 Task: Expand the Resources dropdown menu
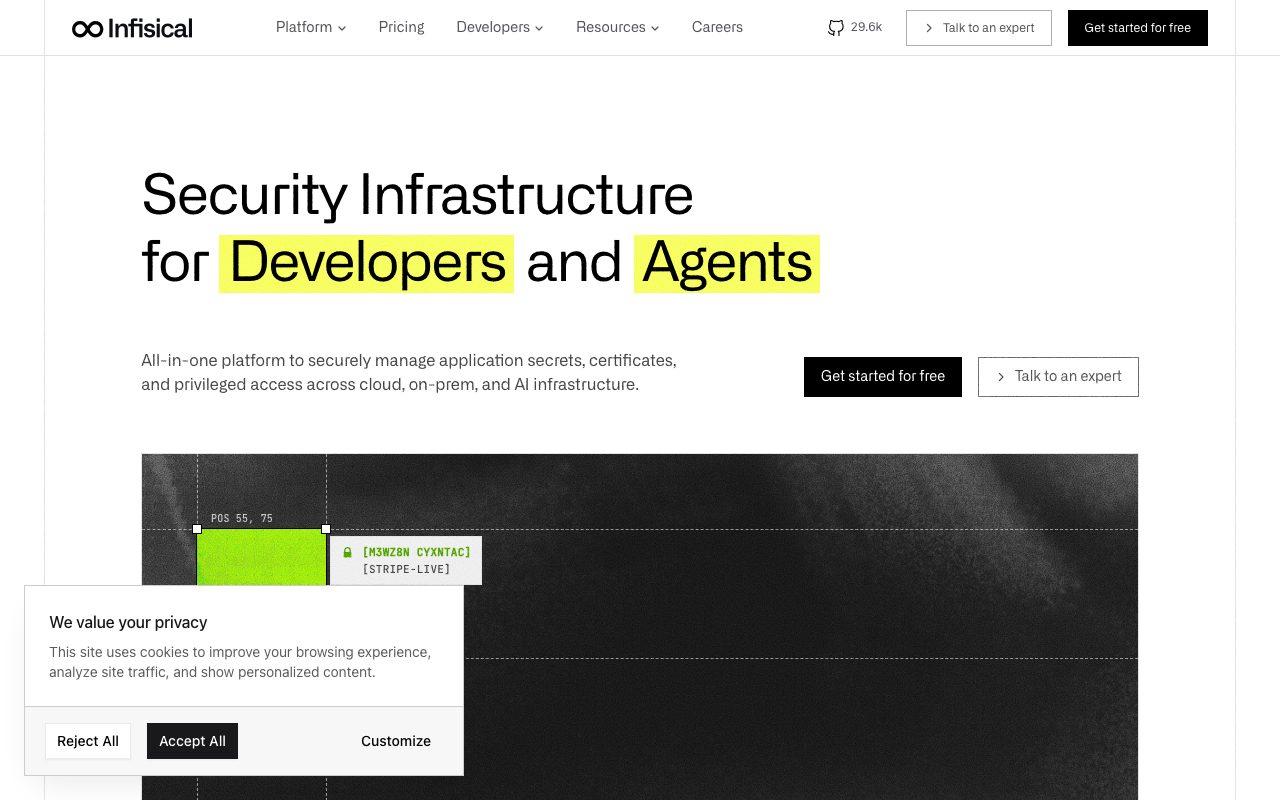(618, 27)
